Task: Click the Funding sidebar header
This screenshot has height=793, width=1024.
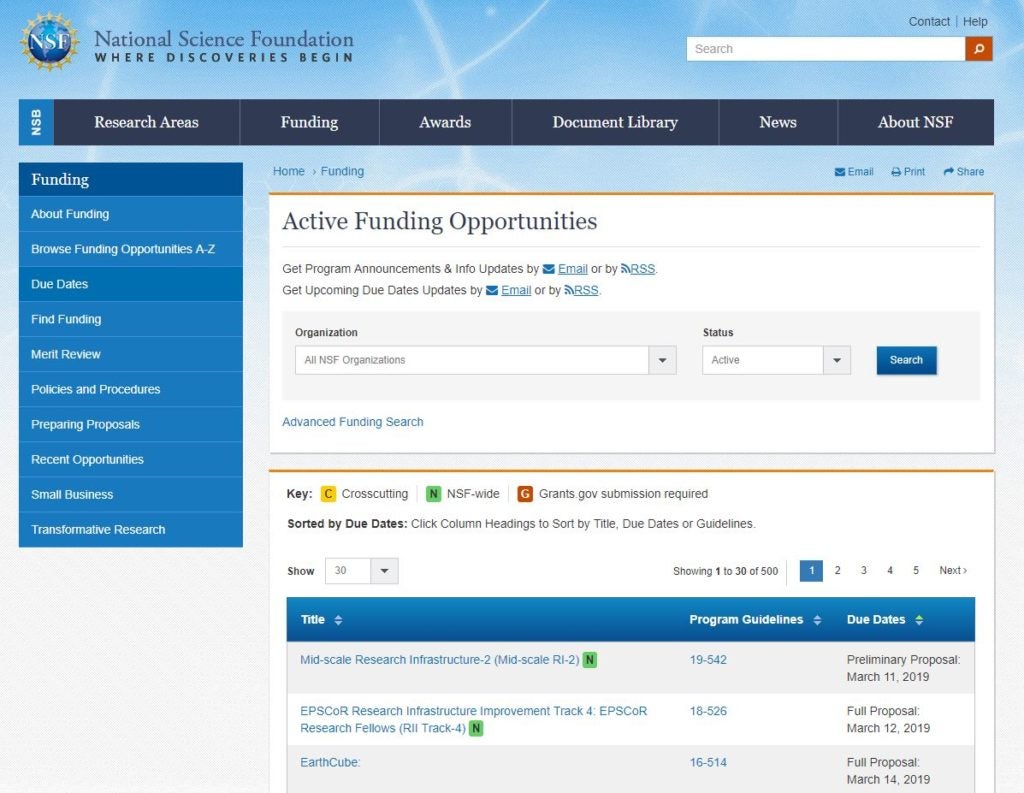Action: click(131, 180)
